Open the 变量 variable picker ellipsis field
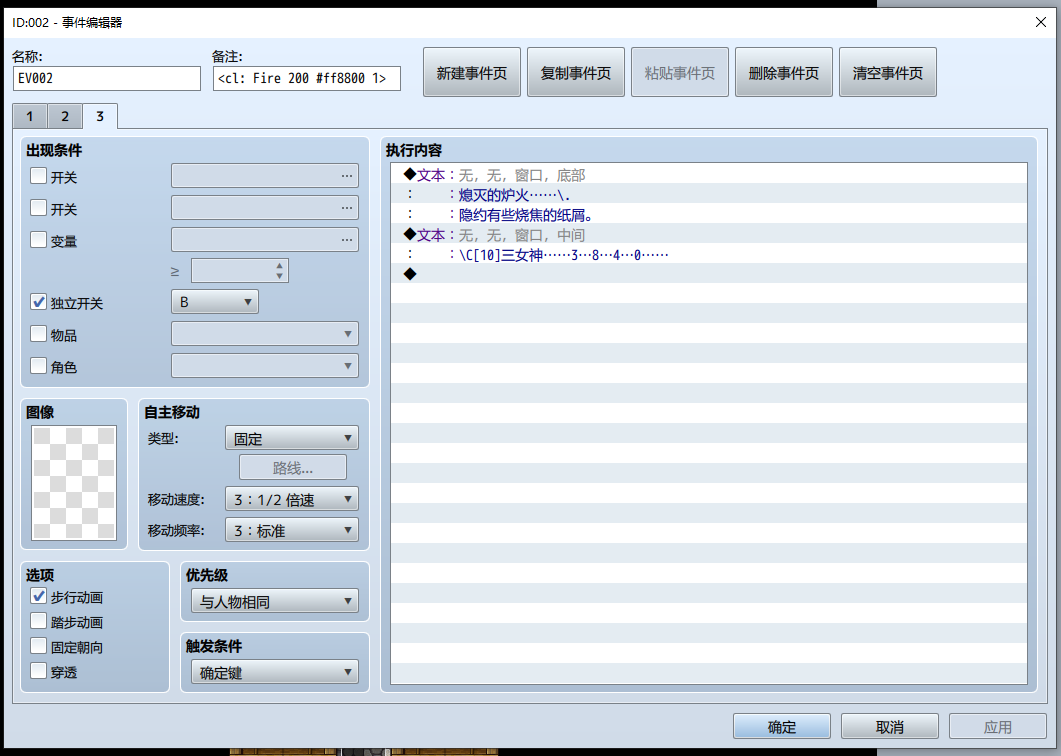The height and width of the screenshot is (756, 1061). point(265,240)
